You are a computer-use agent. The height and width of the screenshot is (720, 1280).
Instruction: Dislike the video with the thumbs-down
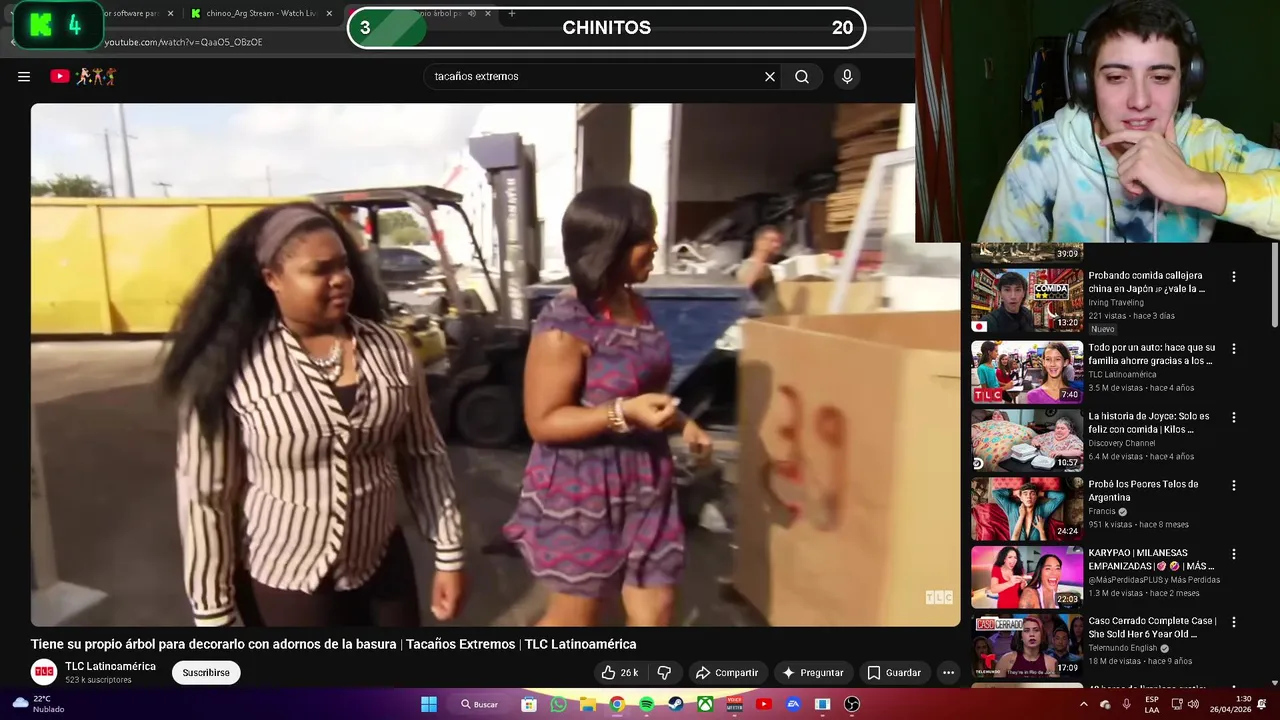coord(664,673)
